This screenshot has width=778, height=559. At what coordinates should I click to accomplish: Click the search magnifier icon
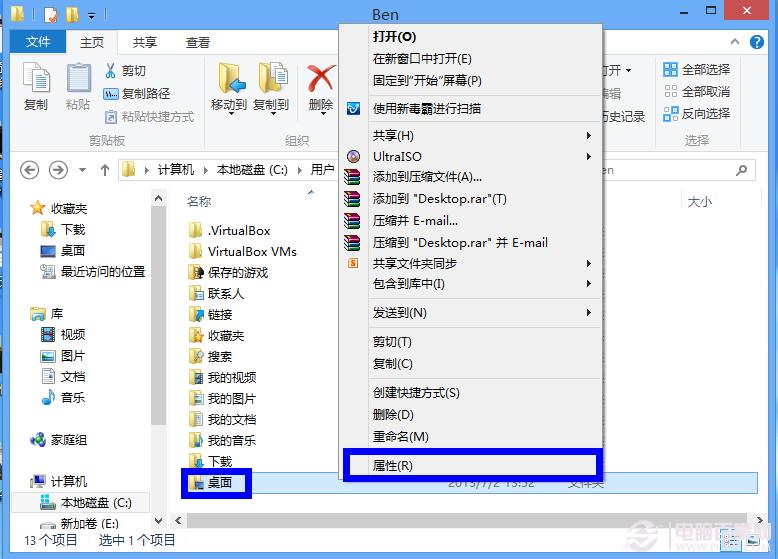[742, 170]
